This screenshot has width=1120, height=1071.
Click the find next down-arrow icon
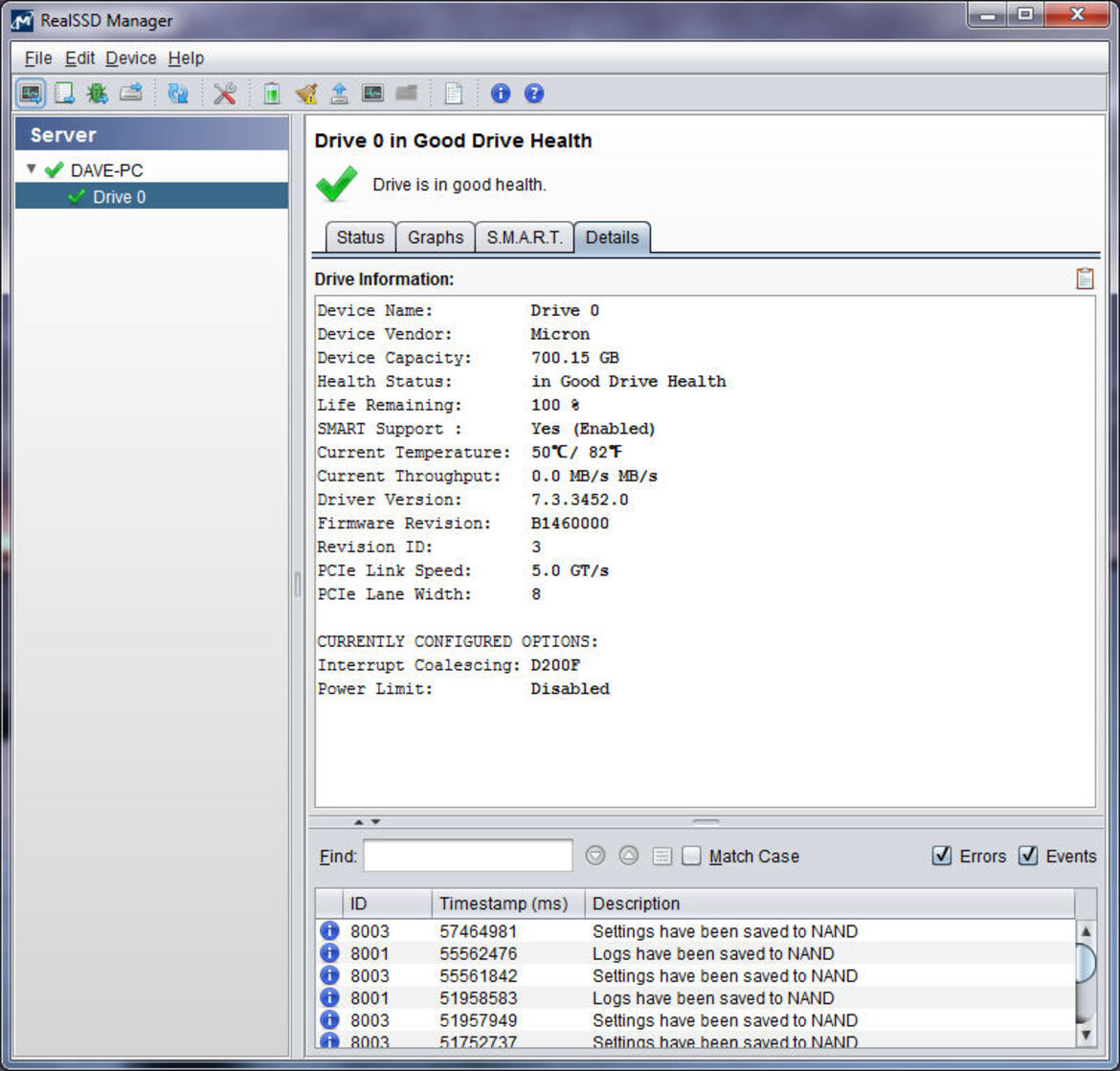tap(595, 856)
